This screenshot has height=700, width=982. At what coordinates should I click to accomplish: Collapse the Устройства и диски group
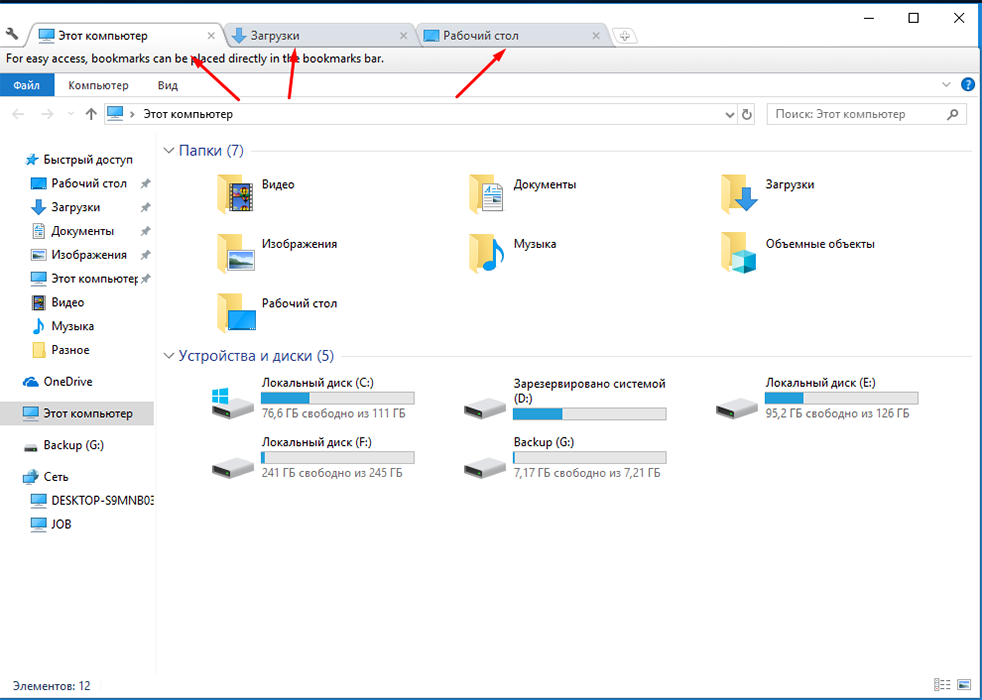[x=168, y=356]
